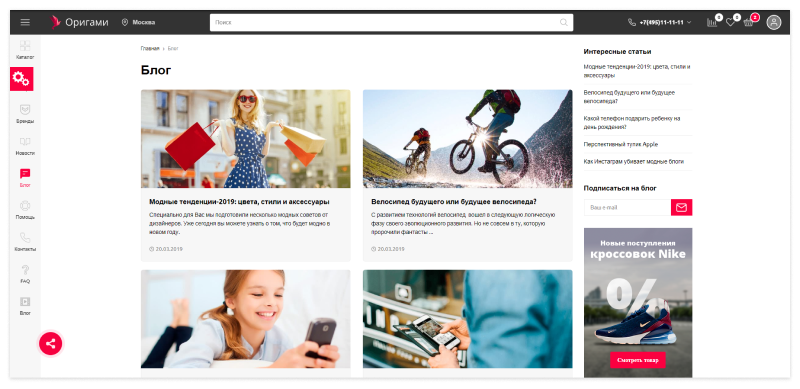Screen dimensions: 800x389
Task: Click the red settings gears icon
Action: 21,79
